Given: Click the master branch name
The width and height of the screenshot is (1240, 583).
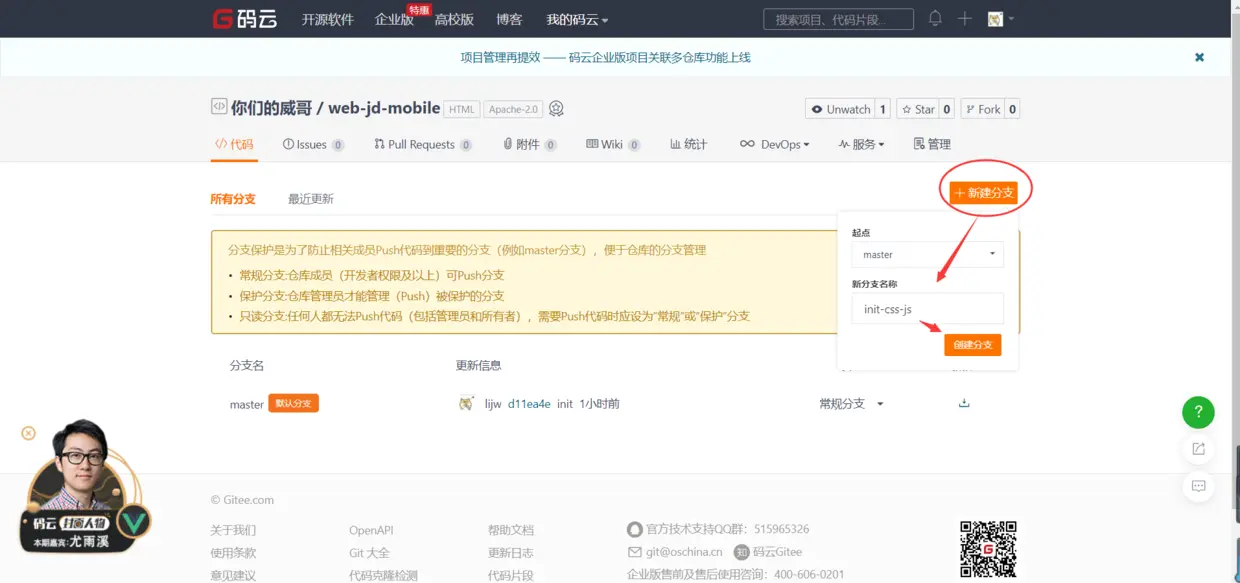Looking at the screenshot, I should [247, 404].
